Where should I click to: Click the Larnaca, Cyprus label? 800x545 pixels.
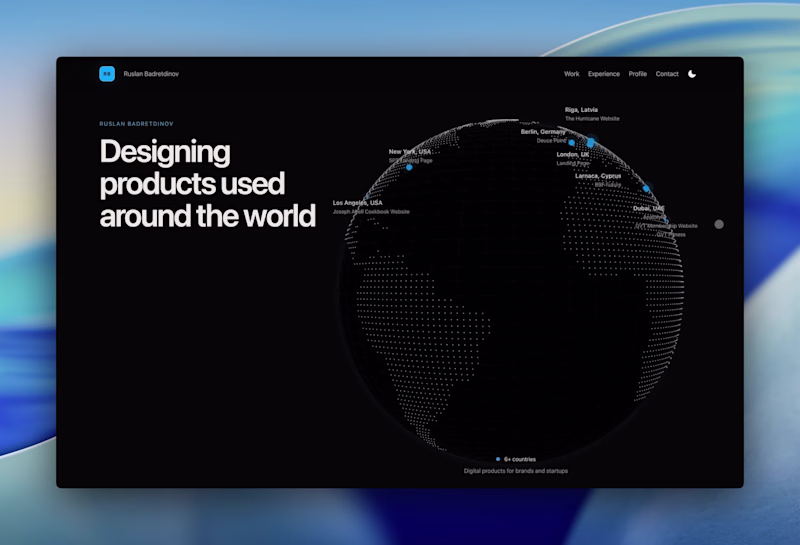tap(598, 176)
